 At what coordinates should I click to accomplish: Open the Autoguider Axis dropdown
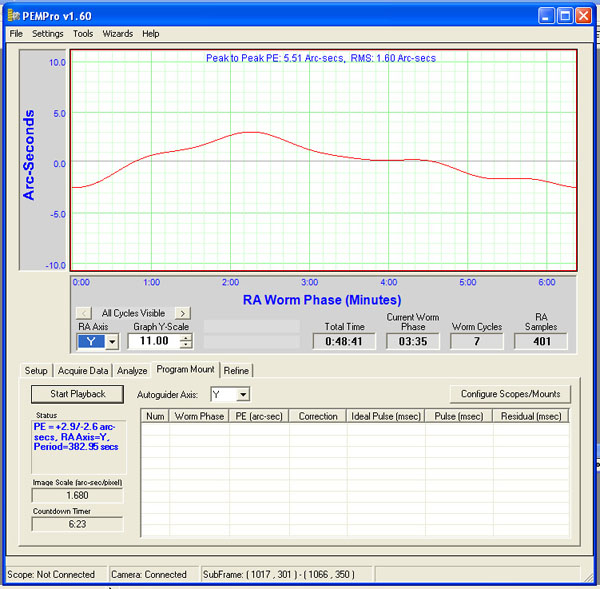tap(242, 395)
